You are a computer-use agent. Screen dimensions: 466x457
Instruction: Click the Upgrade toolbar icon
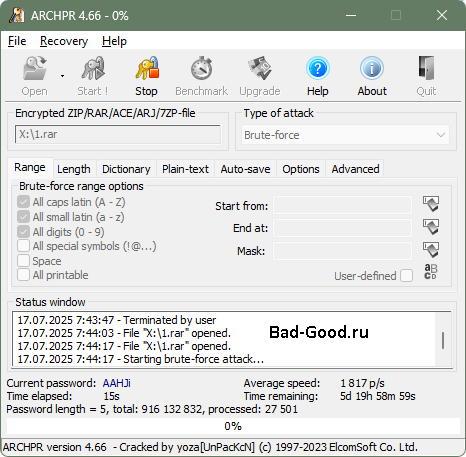[x=260, y=68]
